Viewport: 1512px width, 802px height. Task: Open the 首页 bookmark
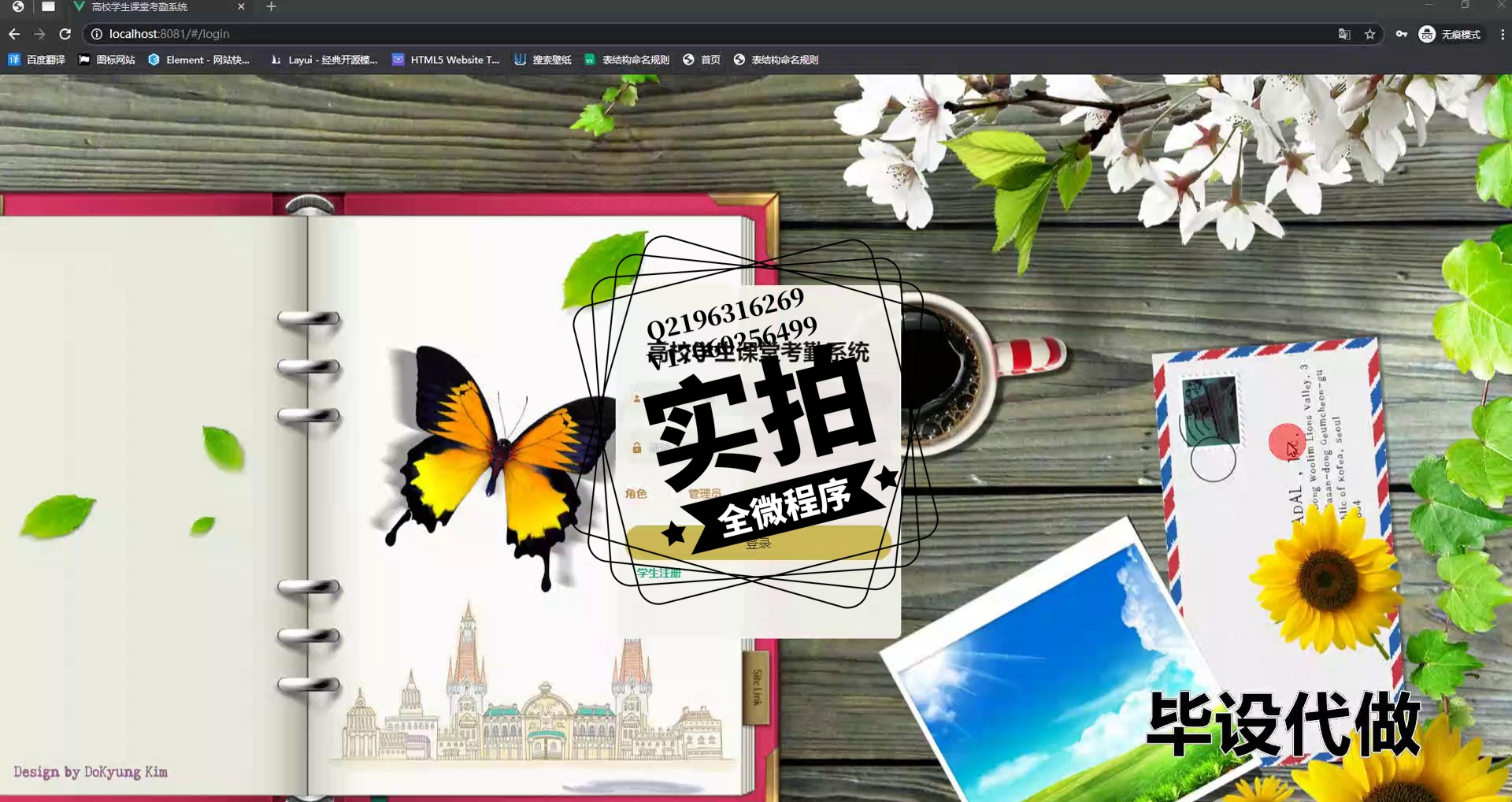[702, 60]
